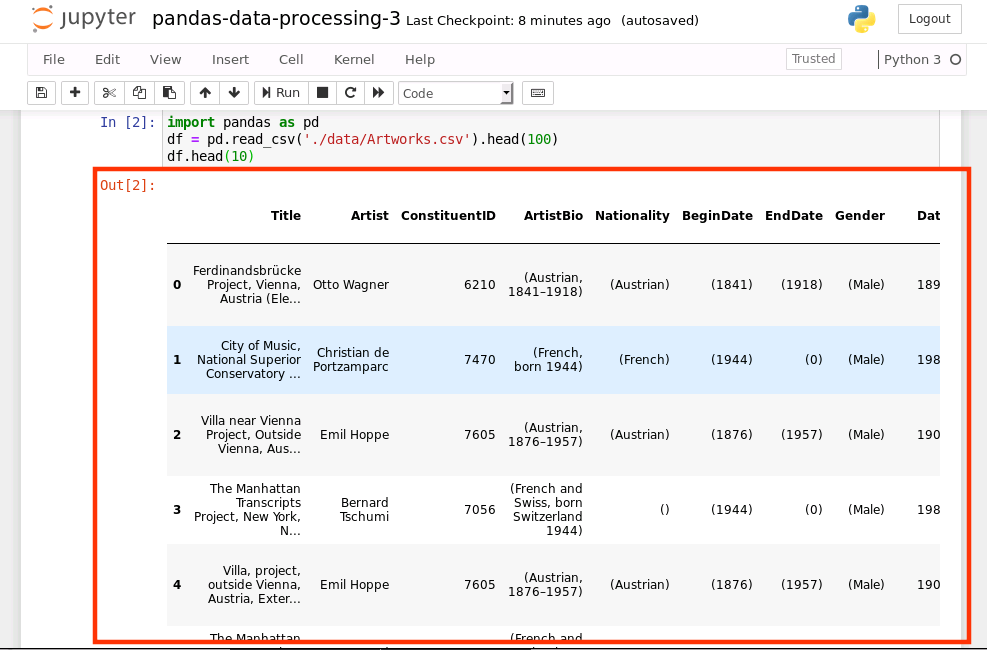Click ConstituentID value 7056

pyautogui.click(x=480, y=510)
